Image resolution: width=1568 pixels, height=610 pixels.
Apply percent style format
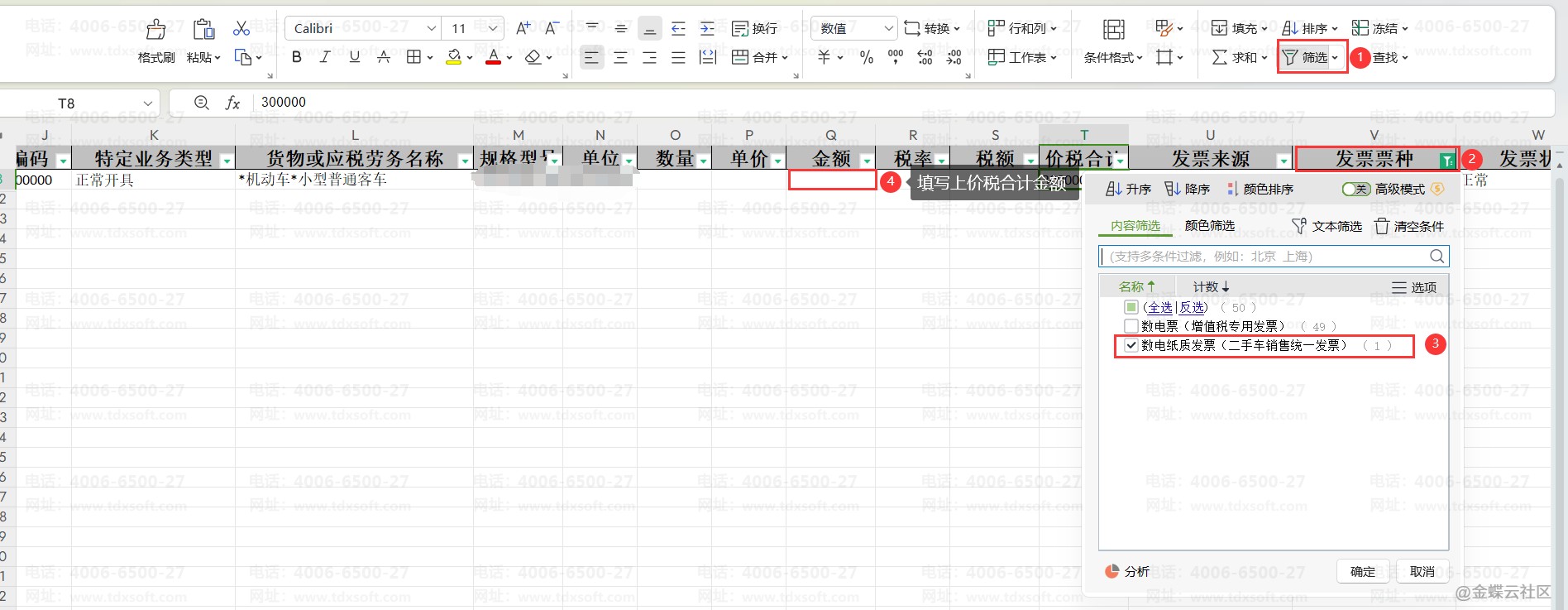coord(867,57)
